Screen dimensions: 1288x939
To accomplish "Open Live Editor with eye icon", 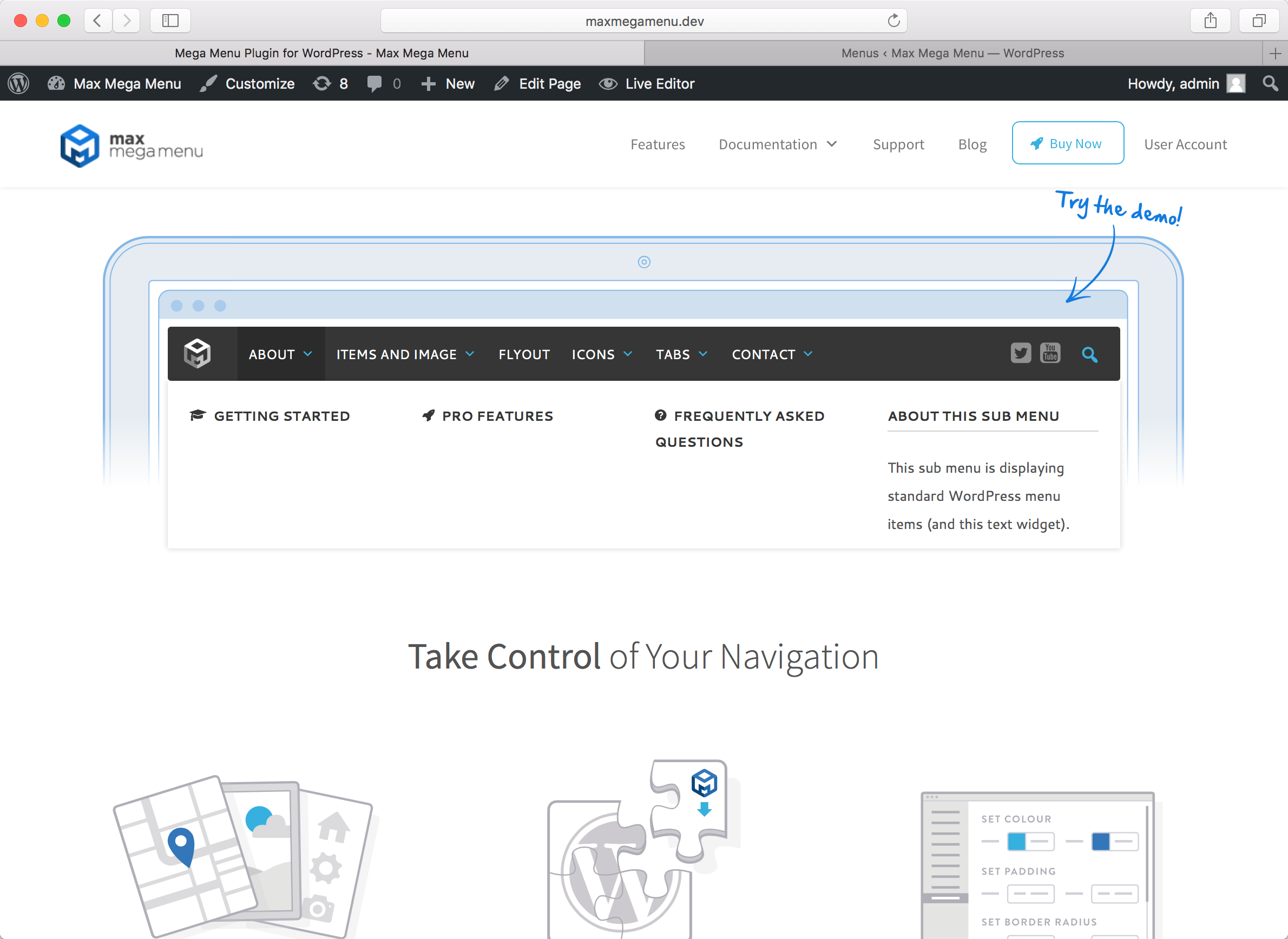I will coord(647,83).
